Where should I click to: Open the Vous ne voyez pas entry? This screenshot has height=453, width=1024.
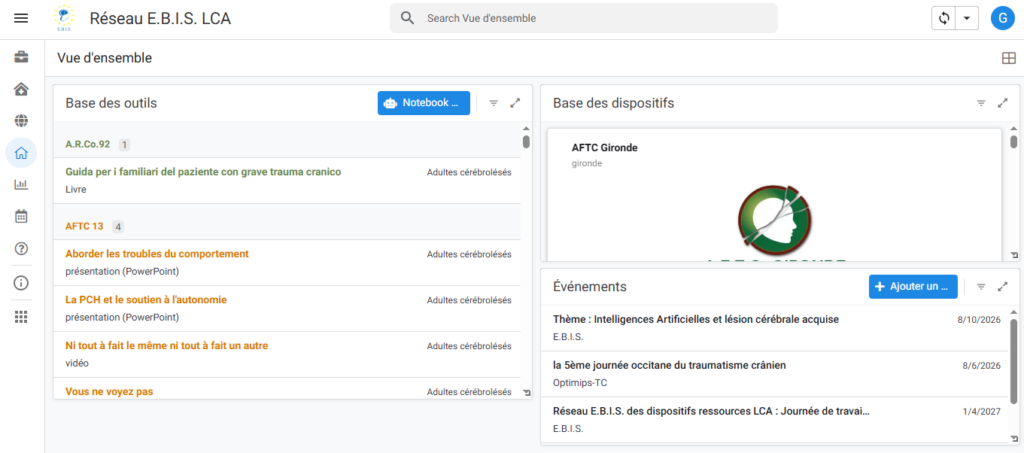pyautogui.click(x=287, y=389)
